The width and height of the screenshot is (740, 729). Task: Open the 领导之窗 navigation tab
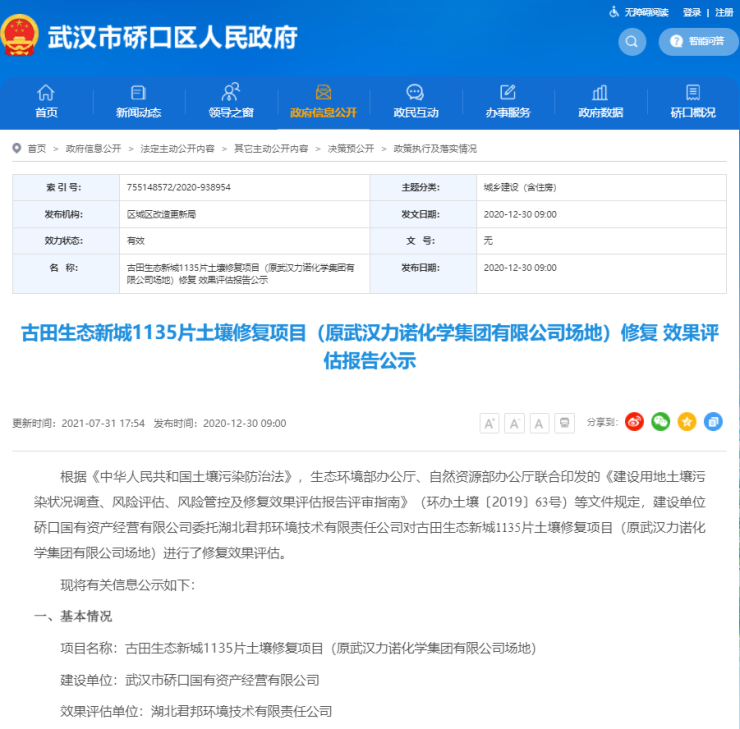click(231, 101)
